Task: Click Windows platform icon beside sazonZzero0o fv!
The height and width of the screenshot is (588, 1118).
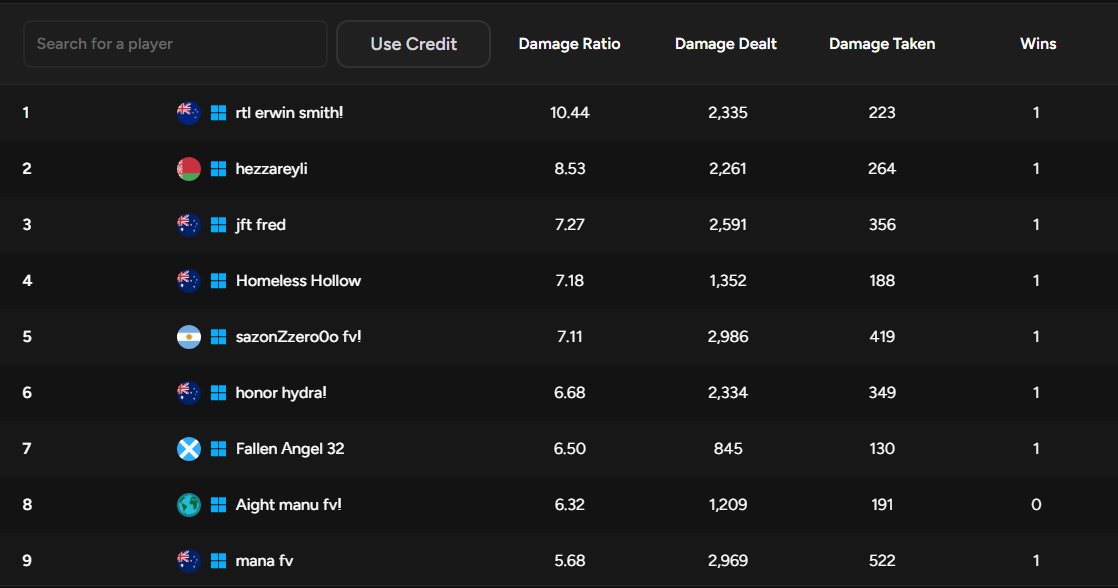Action: click(218, 336)
